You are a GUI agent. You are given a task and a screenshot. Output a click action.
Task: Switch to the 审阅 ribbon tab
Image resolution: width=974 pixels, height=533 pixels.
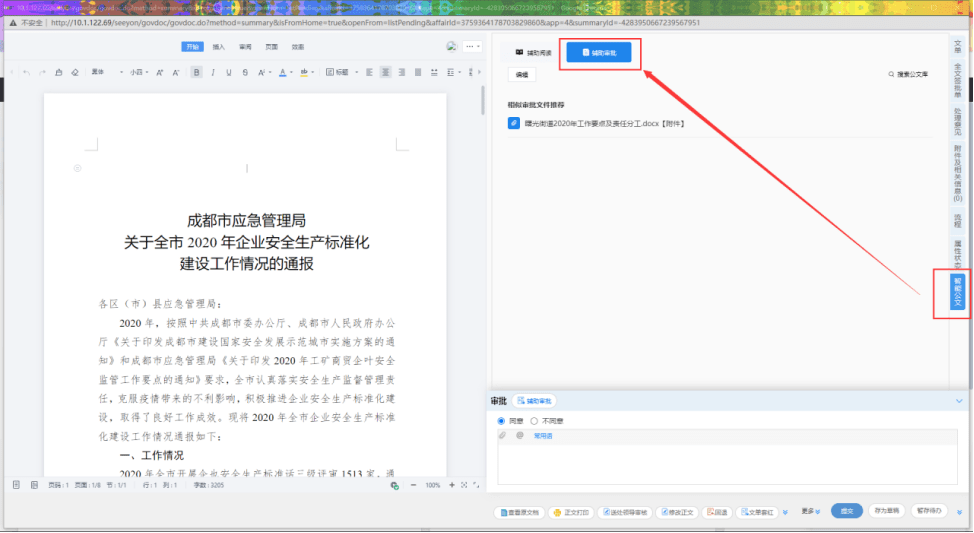(245, 47)
